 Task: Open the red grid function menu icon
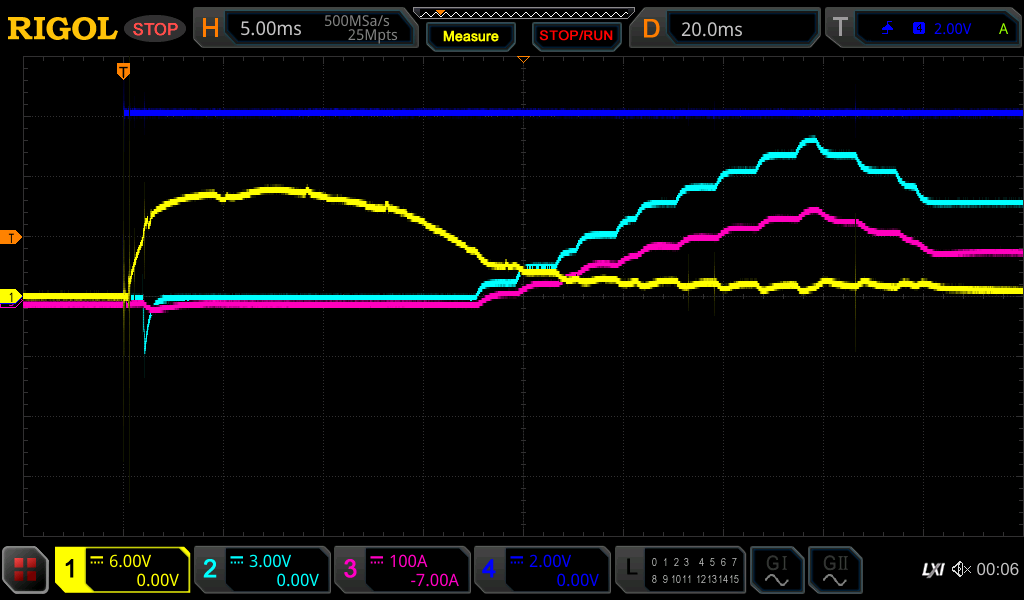(x=26, y=570)
